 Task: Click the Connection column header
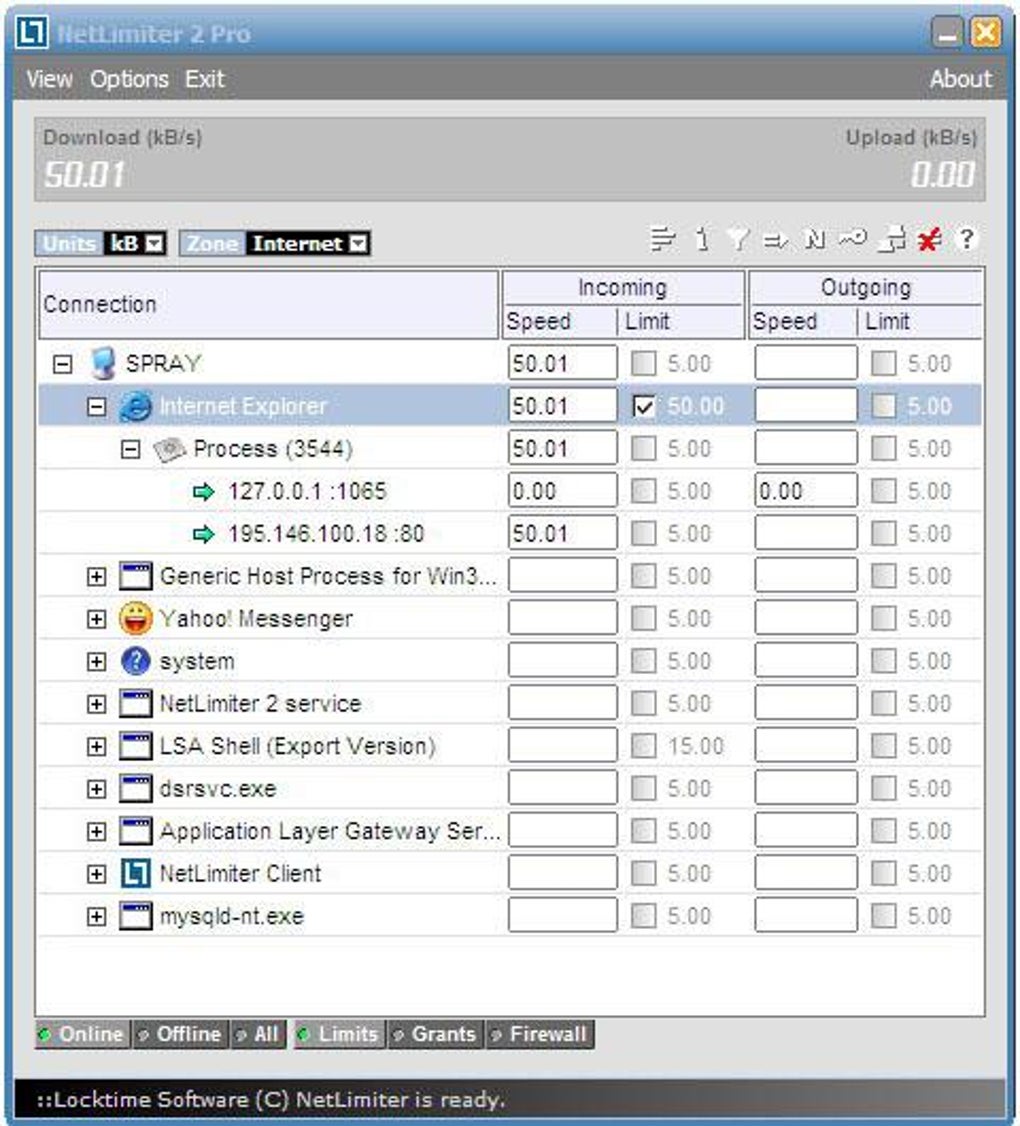(x=268, y=304)
